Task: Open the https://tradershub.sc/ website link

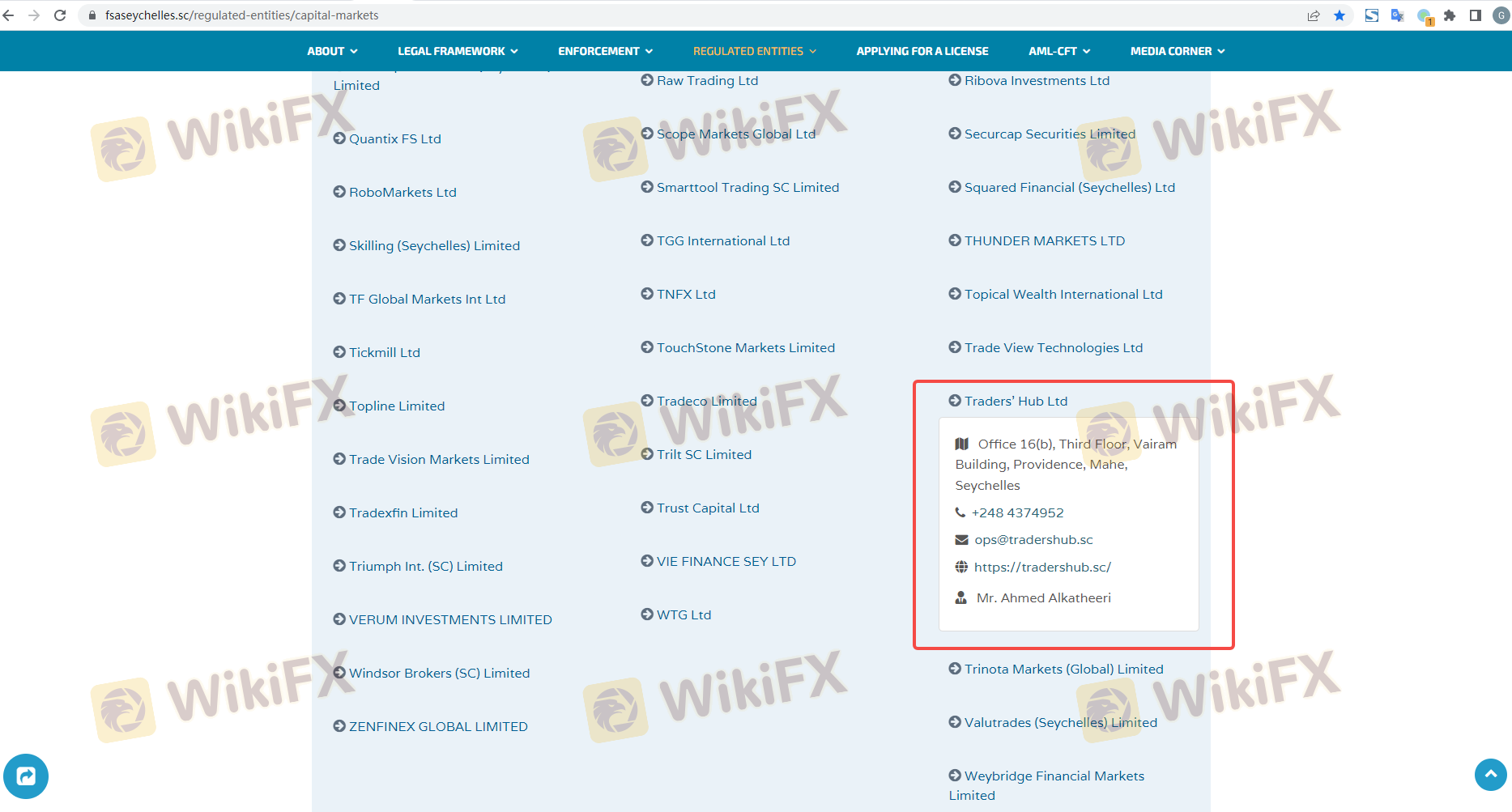Action: [1042, 567]
